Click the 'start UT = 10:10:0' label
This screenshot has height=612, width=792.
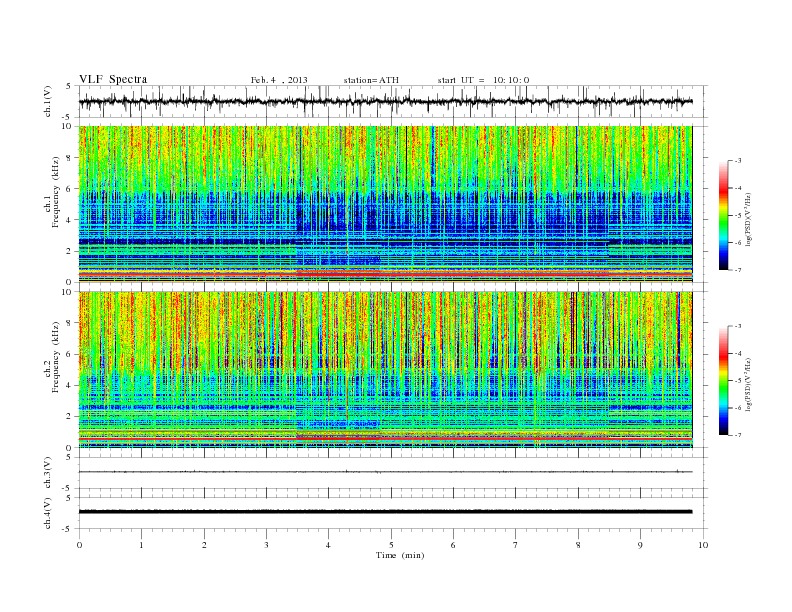click(483, 80)
